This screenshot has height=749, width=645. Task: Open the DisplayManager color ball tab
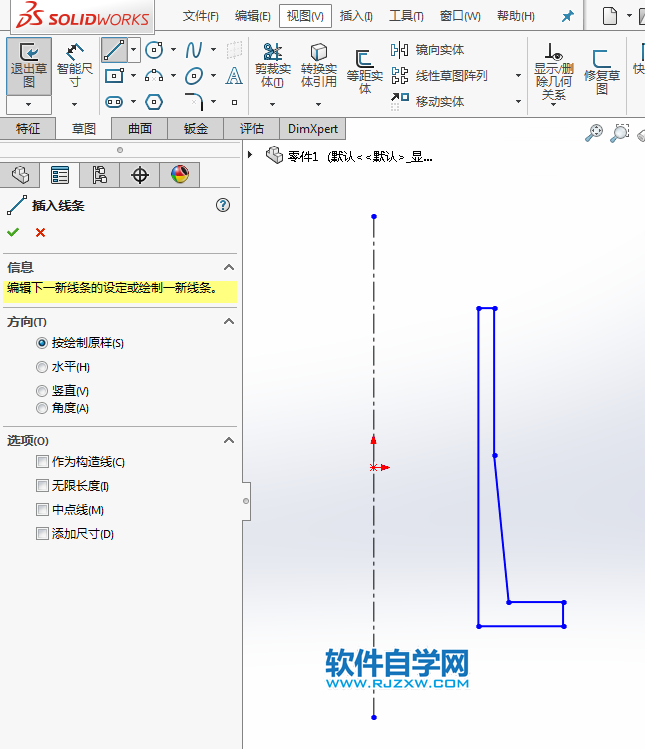[x=180, y=175]
